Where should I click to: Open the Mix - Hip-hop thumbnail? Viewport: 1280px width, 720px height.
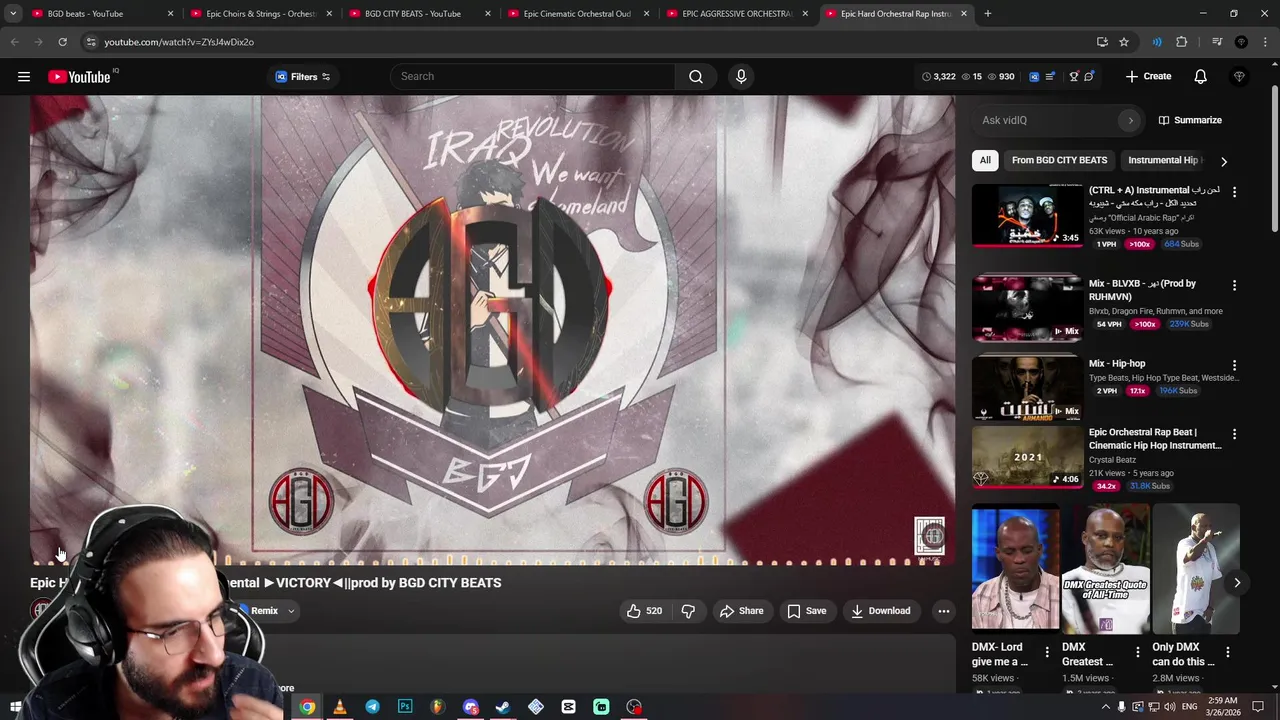1027,388
